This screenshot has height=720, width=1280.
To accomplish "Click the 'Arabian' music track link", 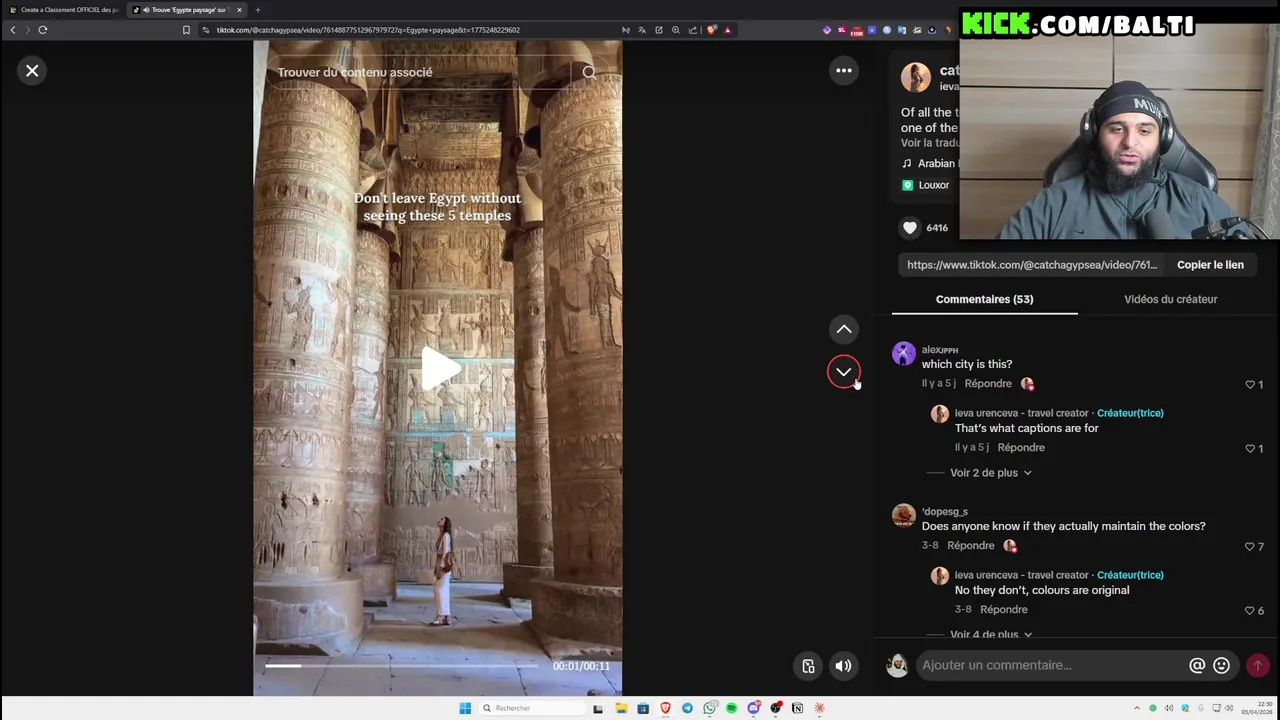I will click(x=930, y=163).
